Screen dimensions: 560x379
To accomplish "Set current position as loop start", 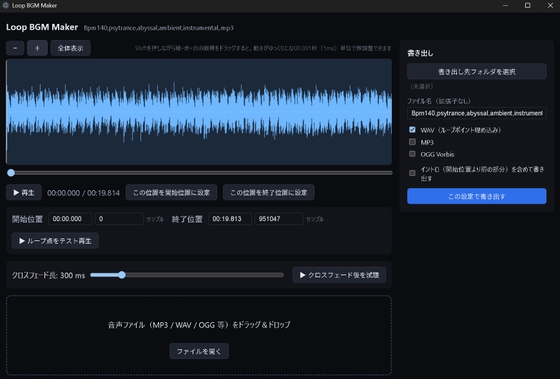I will [171, 193].
